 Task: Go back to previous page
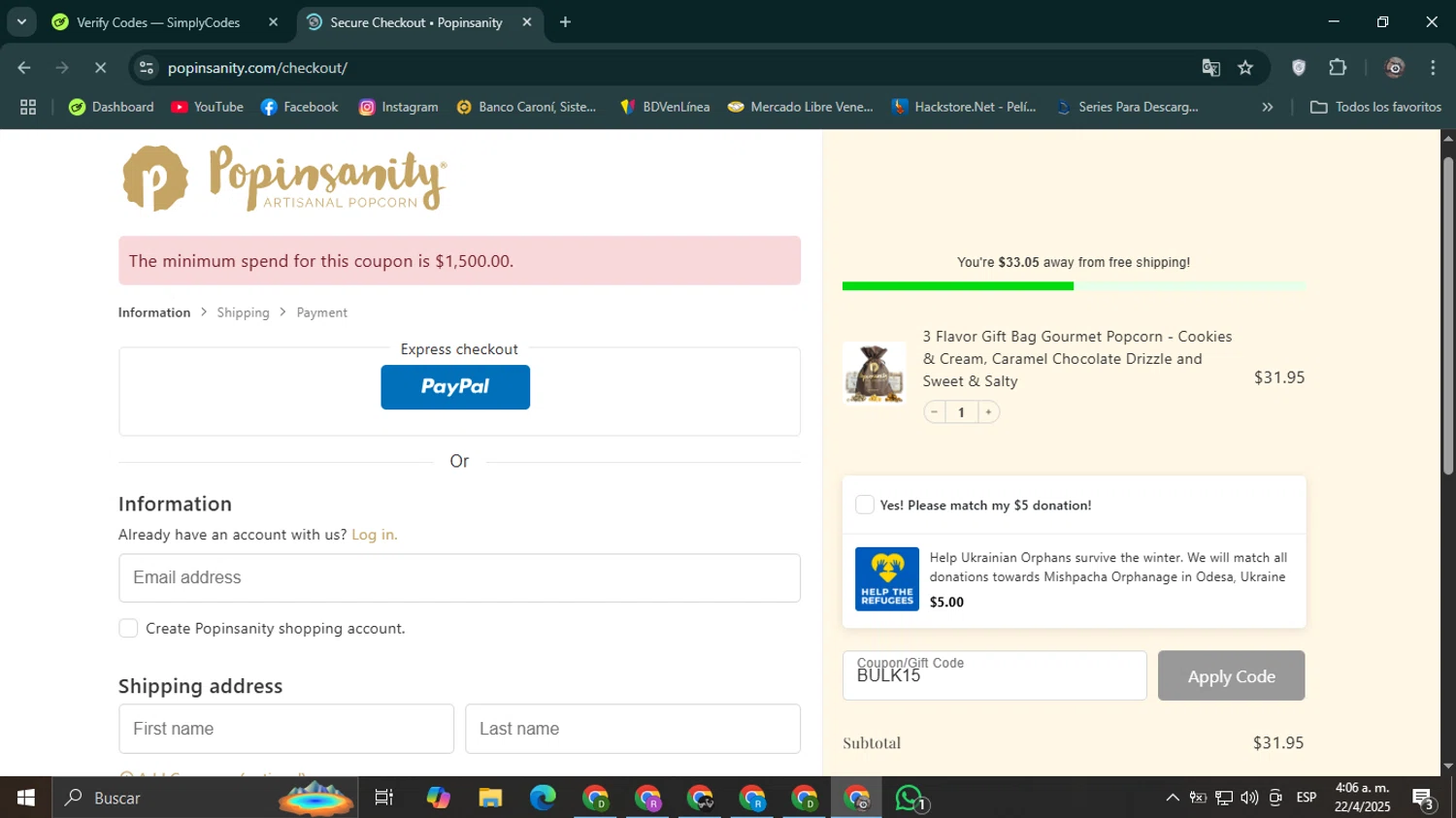(24, 68)
